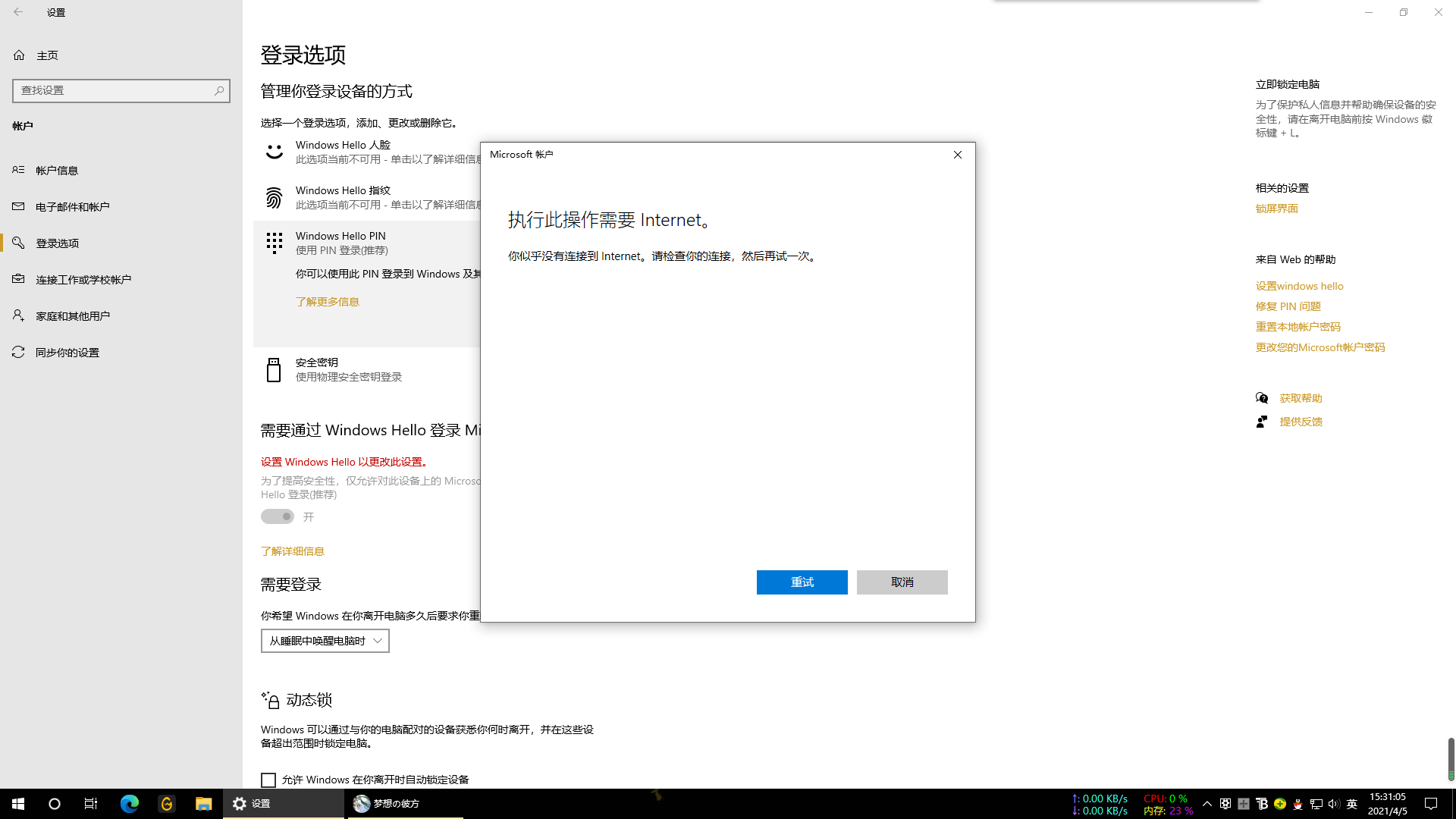Viewport: 1456px width, 819px height.
Task: Click the 安全密钥 security key icon
Action: pos(274,369)
